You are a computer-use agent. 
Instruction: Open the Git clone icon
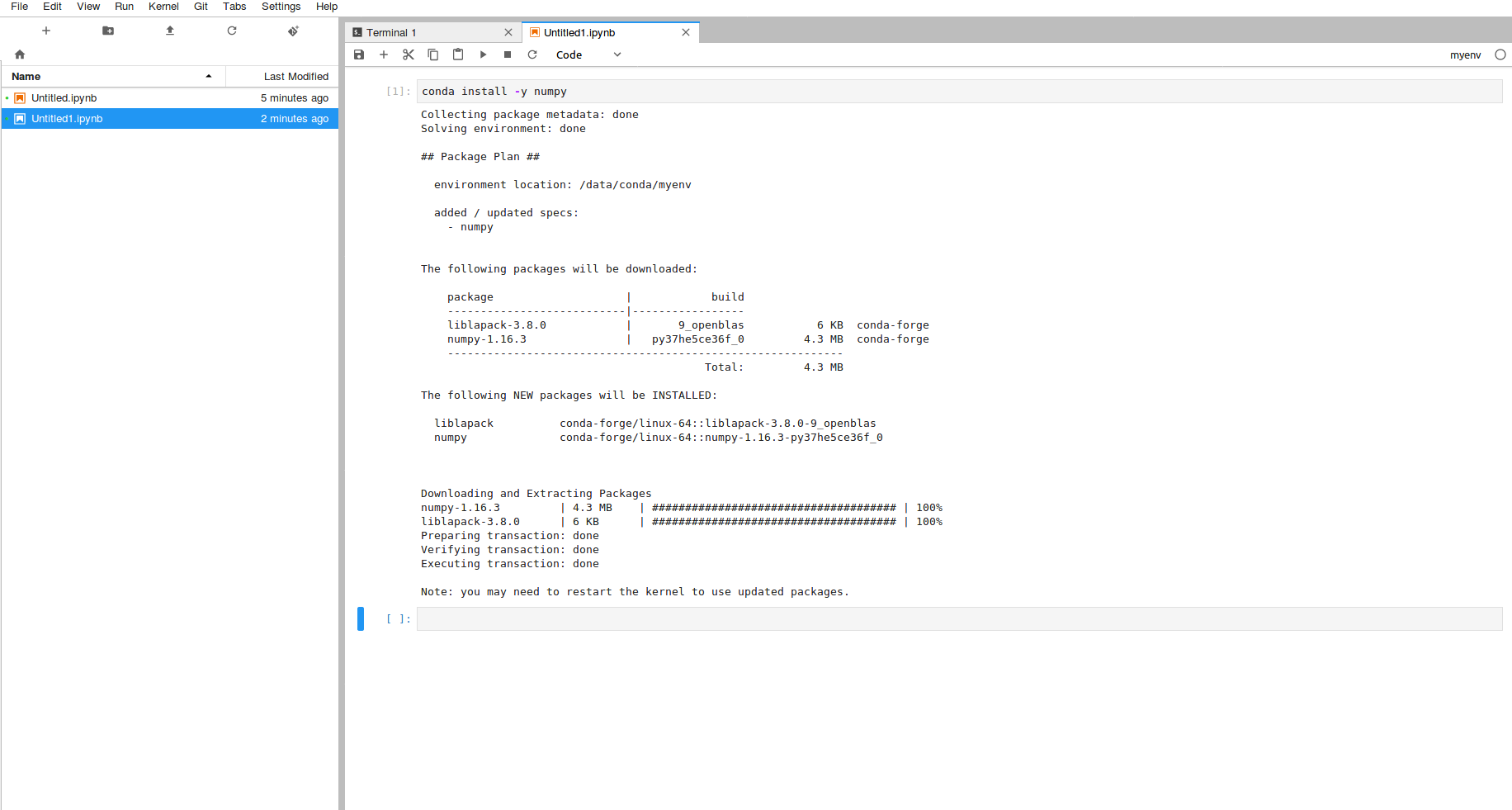pos(293,31)
